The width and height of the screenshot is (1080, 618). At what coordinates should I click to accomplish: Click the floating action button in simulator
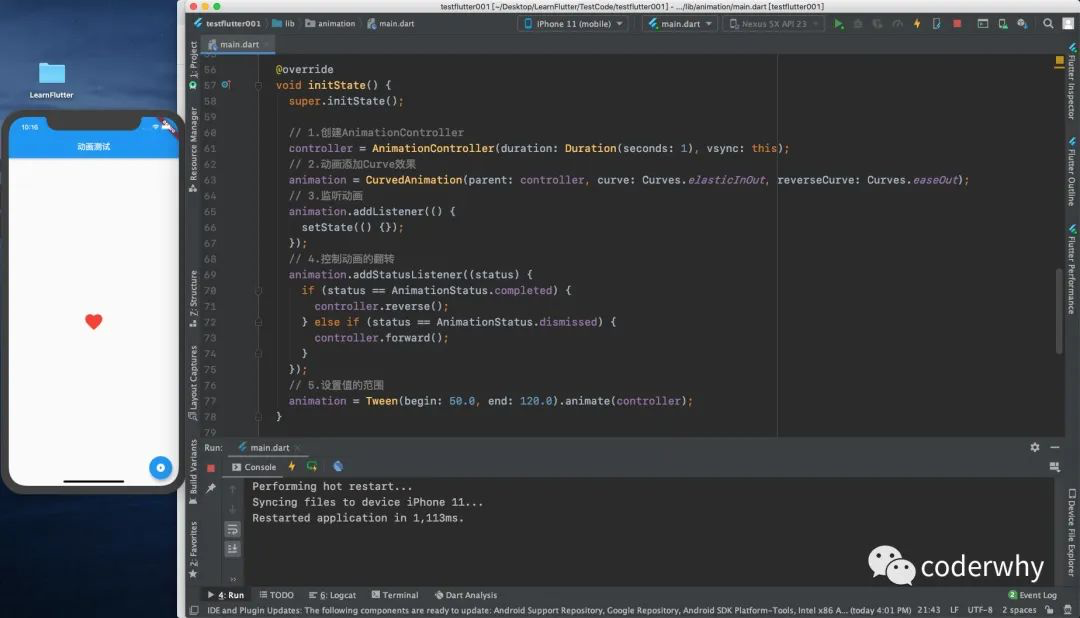(x=160, y=468)
